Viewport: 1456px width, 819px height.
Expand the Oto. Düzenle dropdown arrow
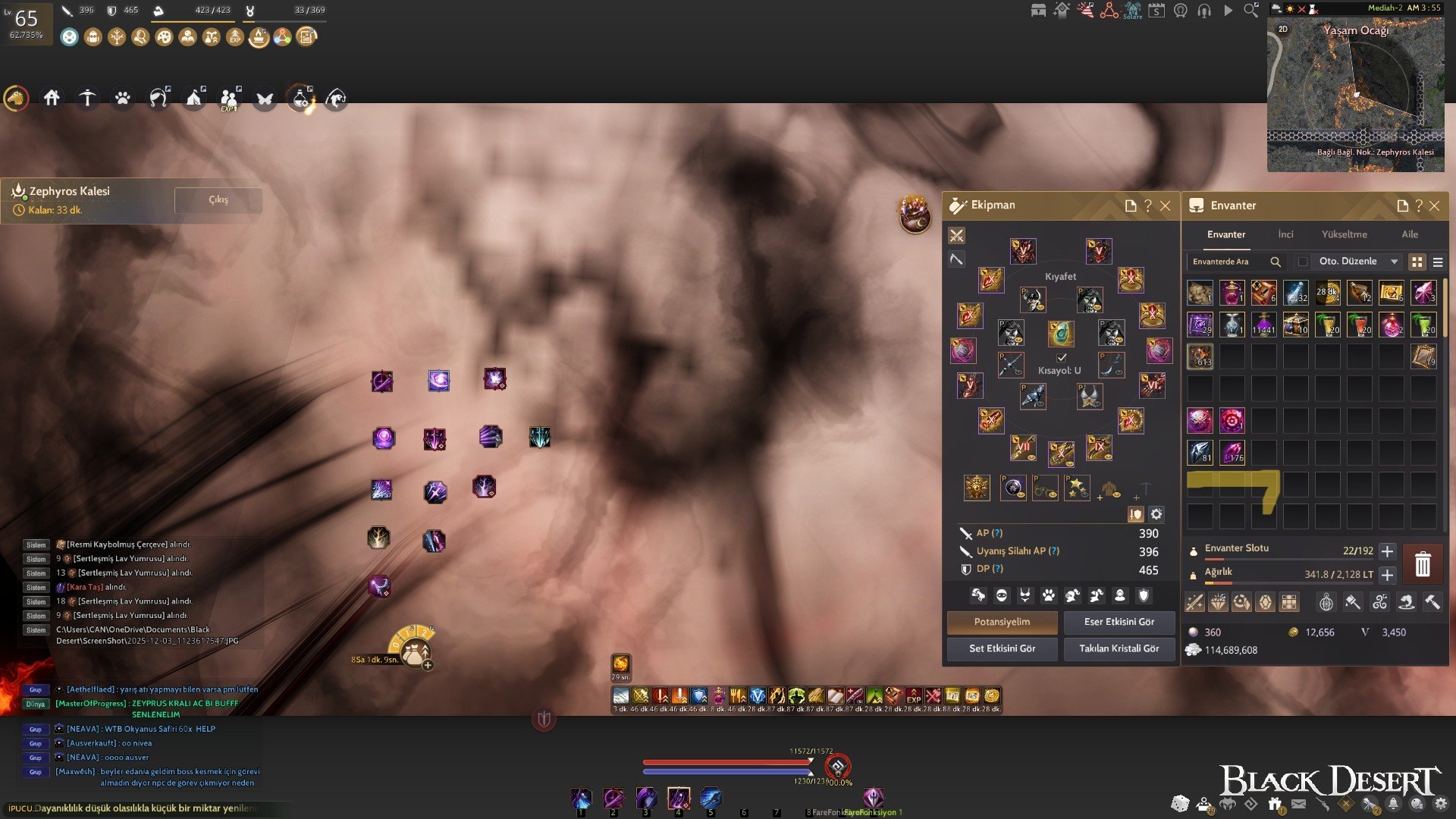tap(1394, 262)
